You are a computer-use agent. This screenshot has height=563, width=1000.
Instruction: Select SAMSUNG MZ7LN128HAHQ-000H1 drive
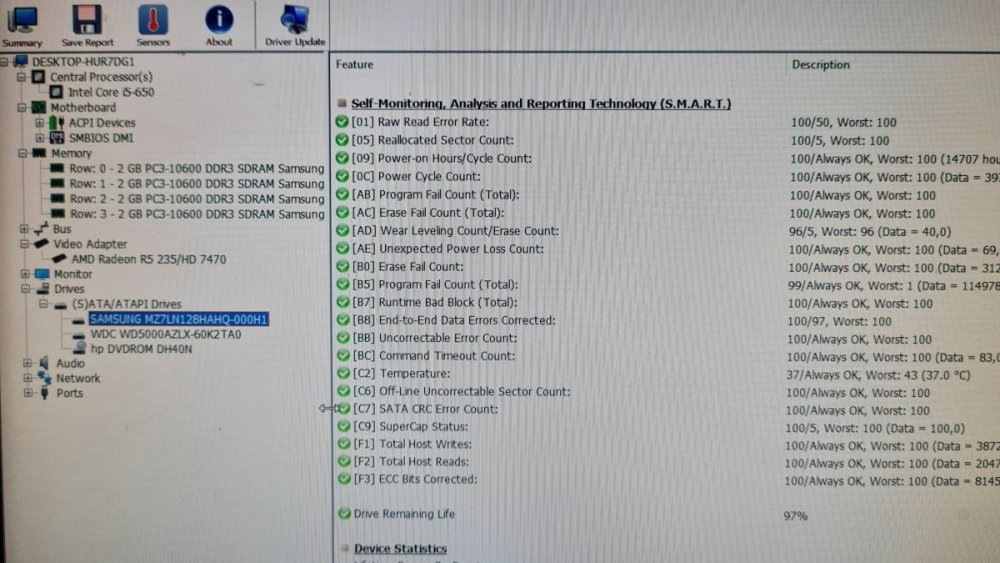coord(178,319)
